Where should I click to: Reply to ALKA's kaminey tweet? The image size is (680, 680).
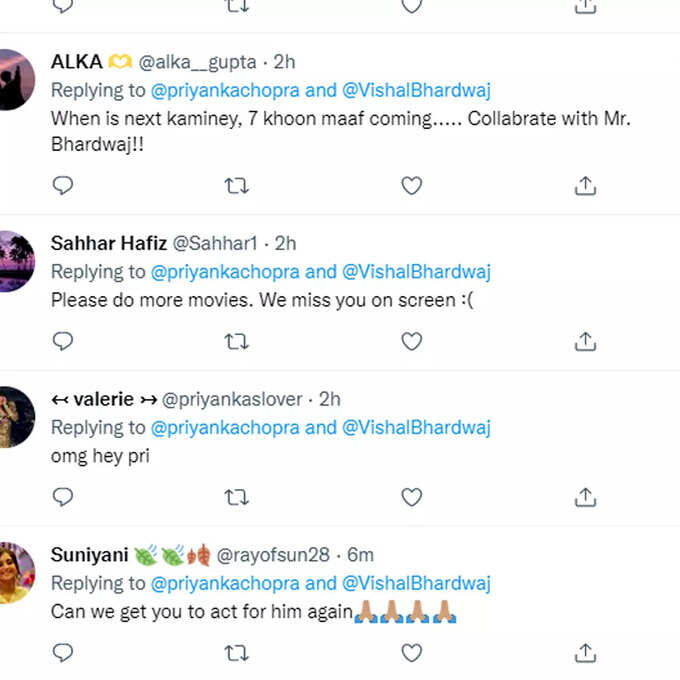pos(62,186)
